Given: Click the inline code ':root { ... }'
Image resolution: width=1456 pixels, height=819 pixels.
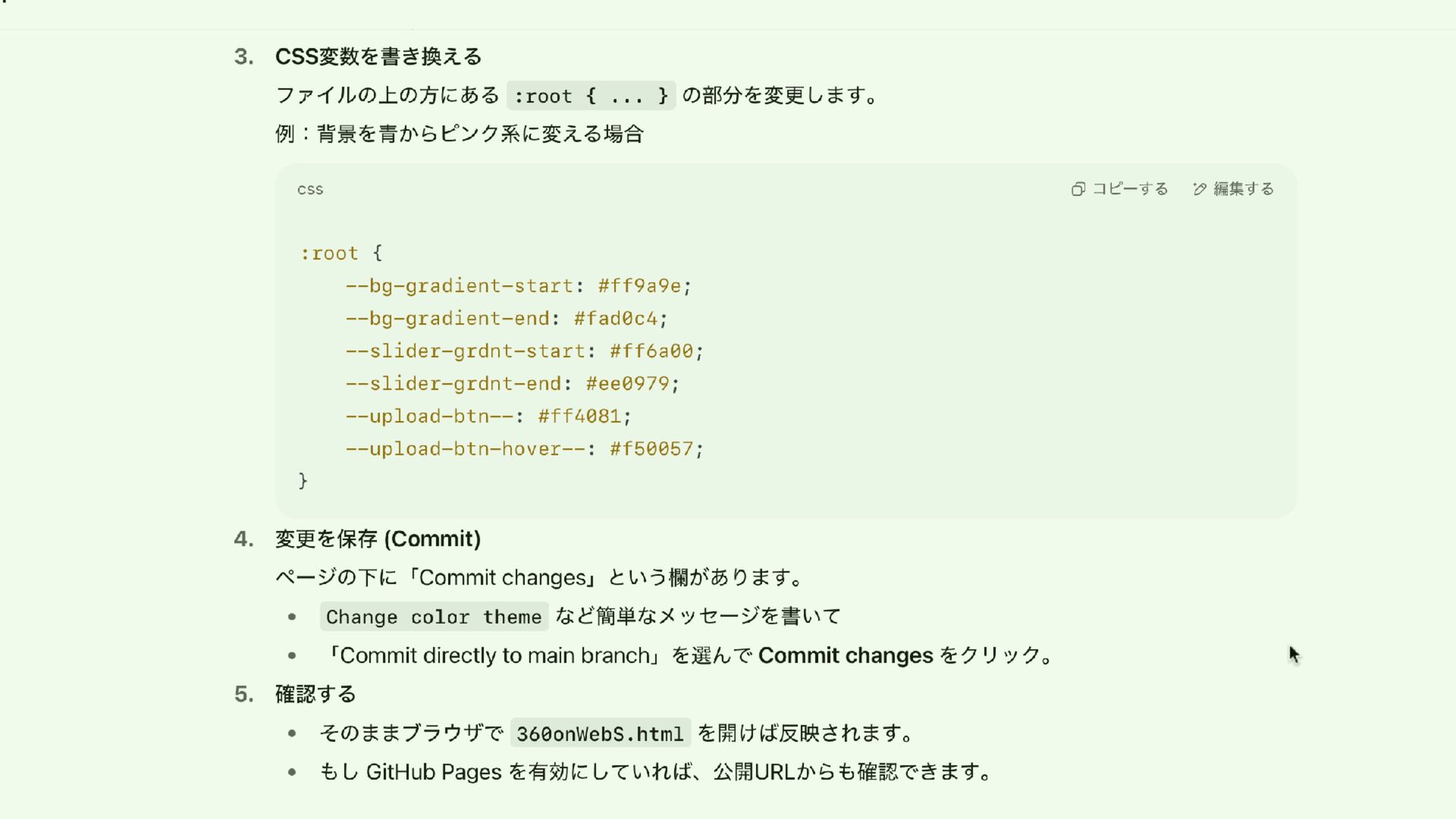Looking at the screenshot, I should click(591, 96).
